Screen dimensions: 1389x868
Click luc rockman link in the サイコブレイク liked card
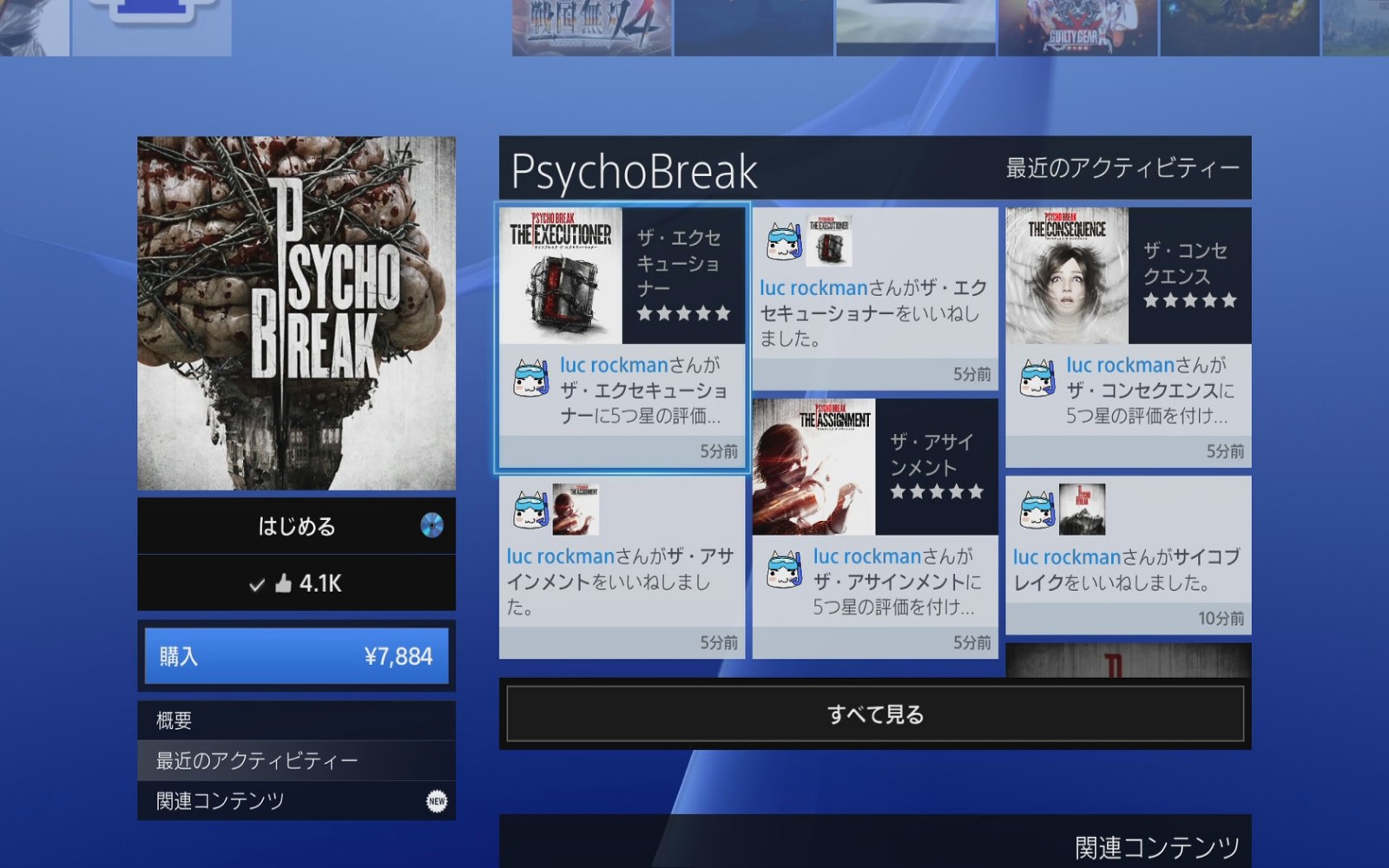[x=1067, y=557]
